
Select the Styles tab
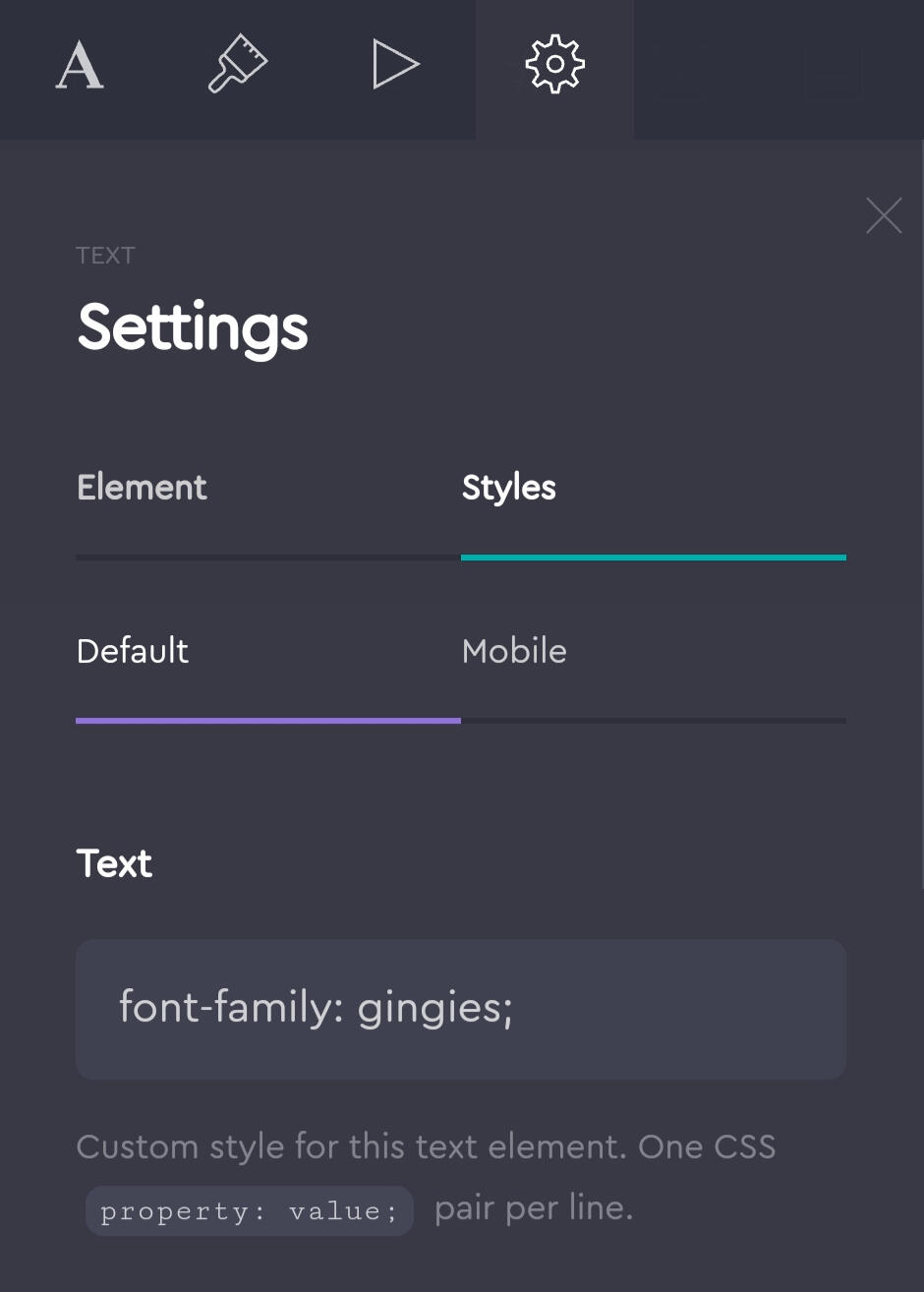509,488
